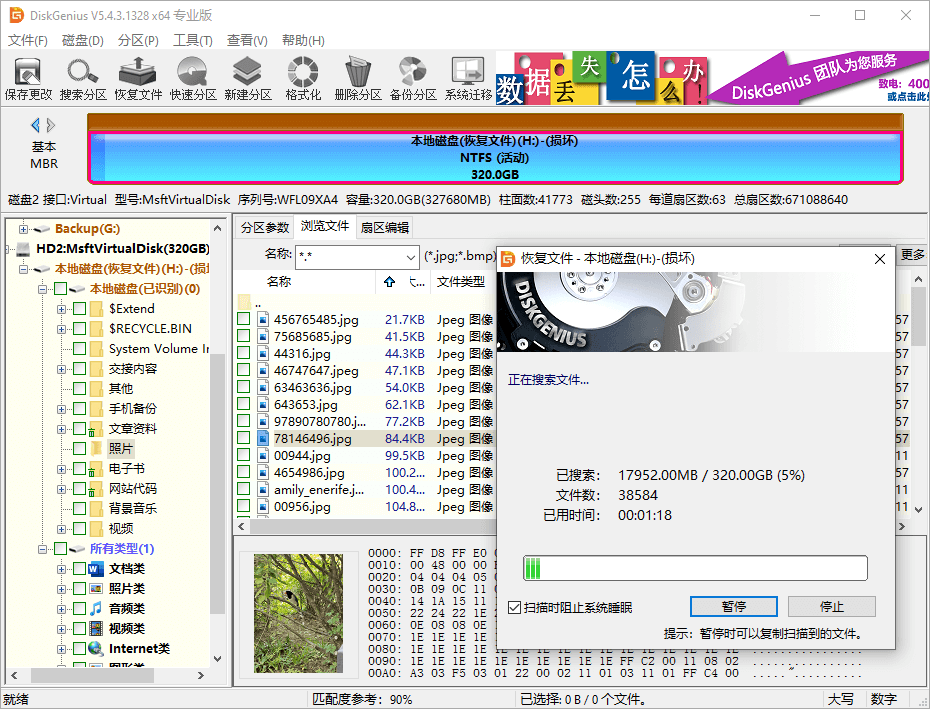Collapse the 所有类型(1) node
Screen dimensions: 930x709
pos(42,549)
